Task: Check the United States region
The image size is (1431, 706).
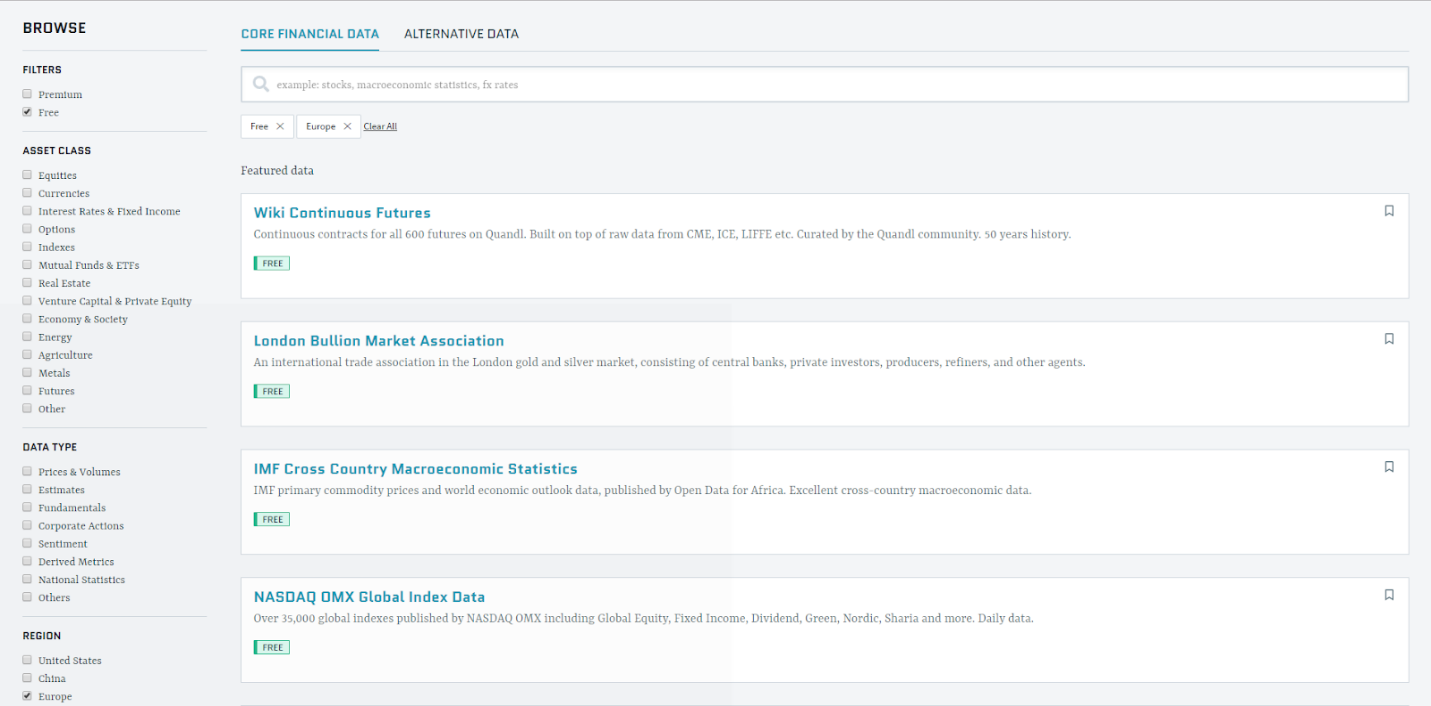Action: (28, 660)
